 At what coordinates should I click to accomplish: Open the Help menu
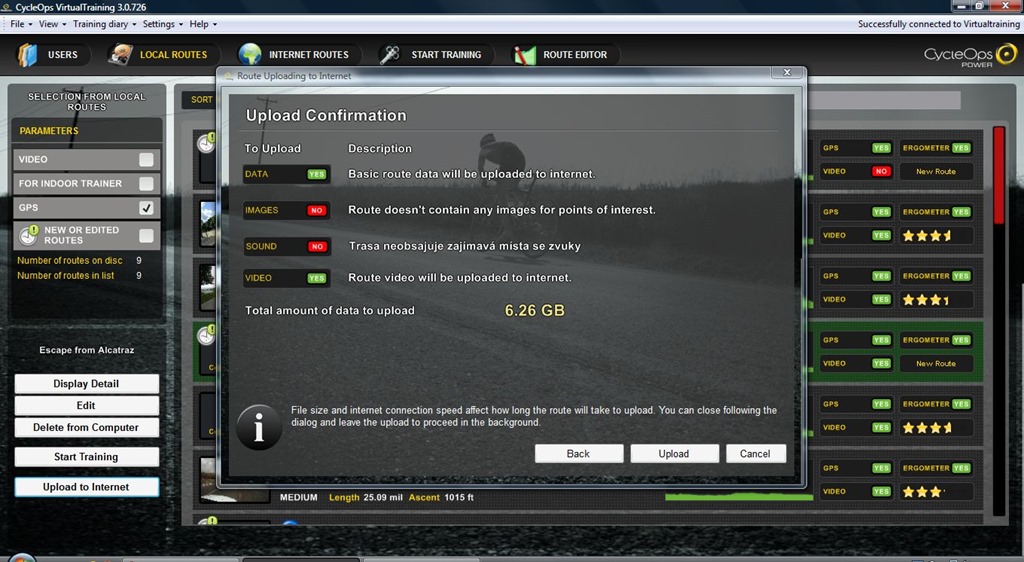203,24
